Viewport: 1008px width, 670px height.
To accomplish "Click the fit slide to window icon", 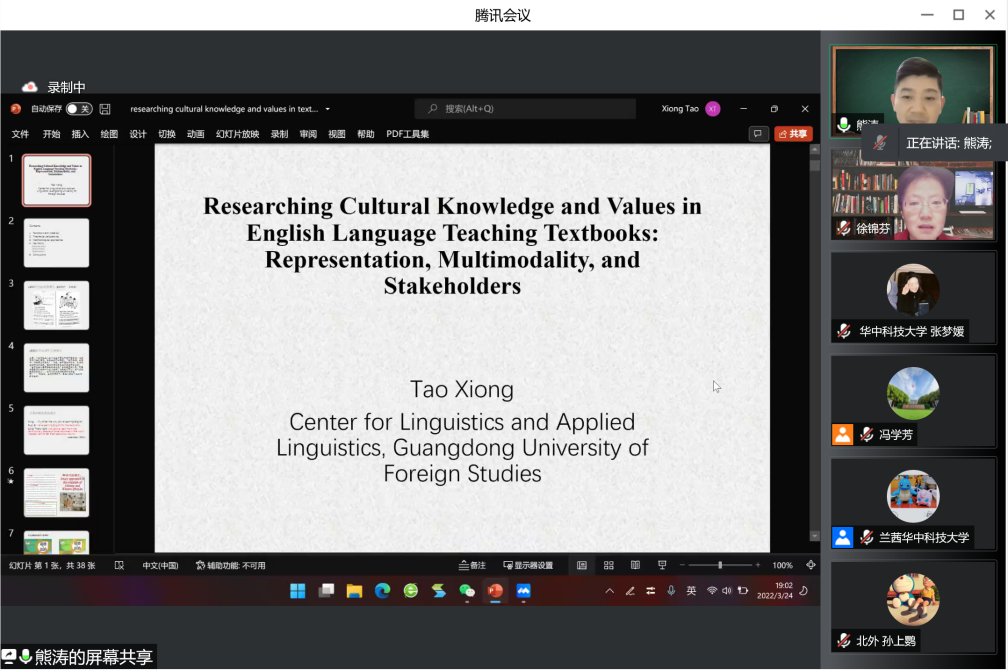I will click(x=811, y=565).
